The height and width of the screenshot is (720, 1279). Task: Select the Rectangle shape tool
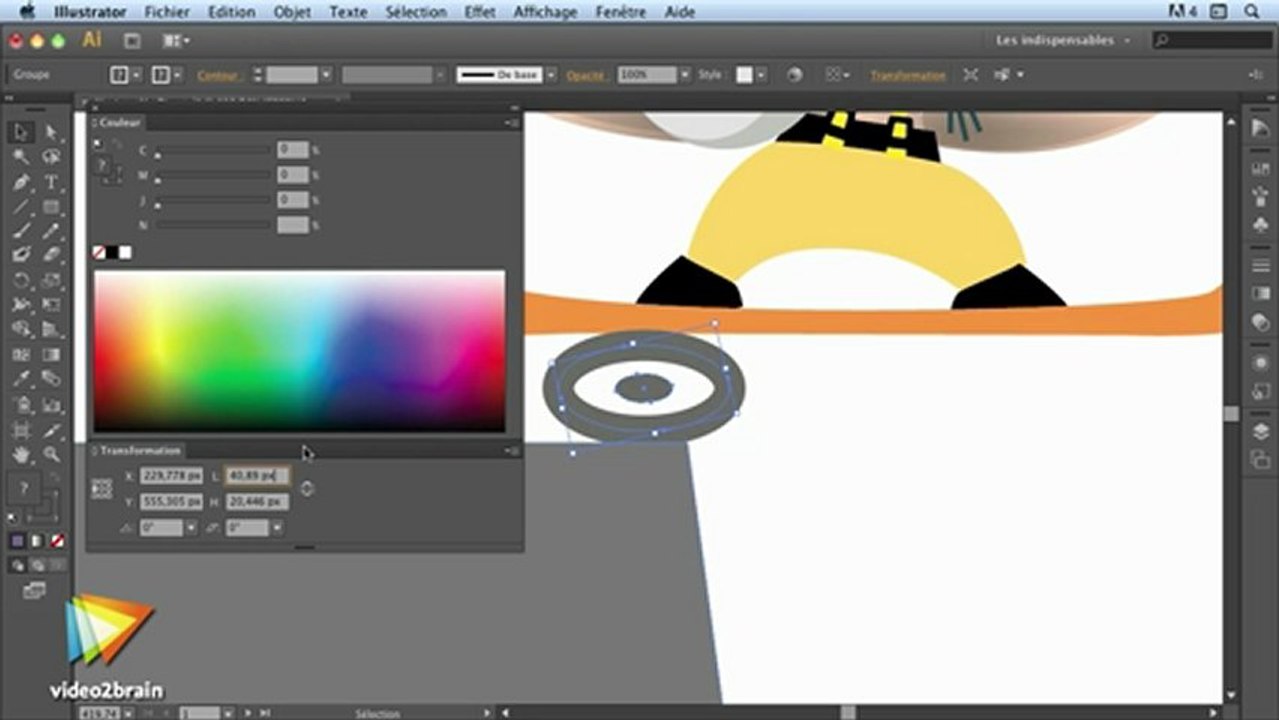point(51,207)
